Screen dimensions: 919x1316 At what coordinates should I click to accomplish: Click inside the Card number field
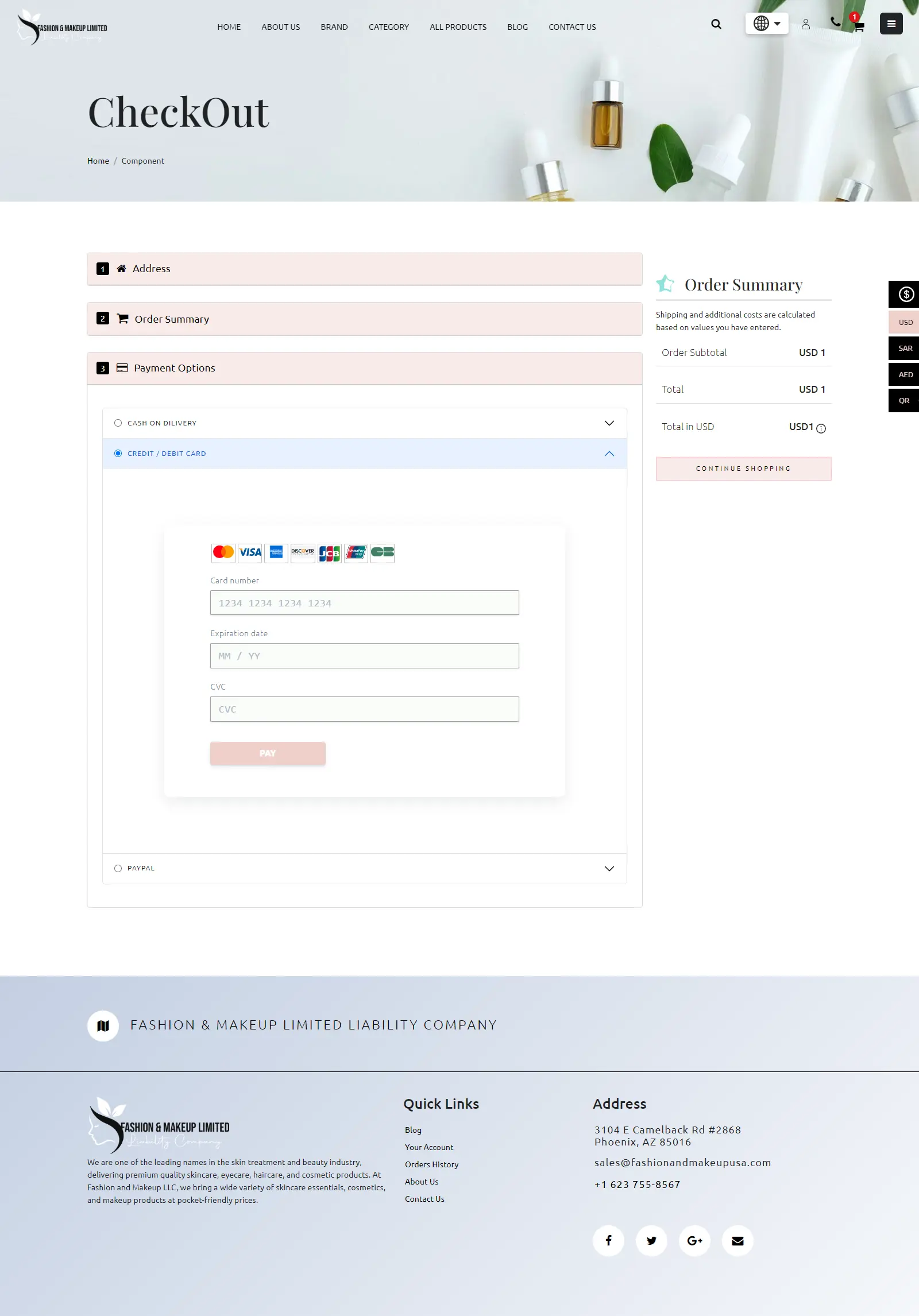click(x=364, y=602)
